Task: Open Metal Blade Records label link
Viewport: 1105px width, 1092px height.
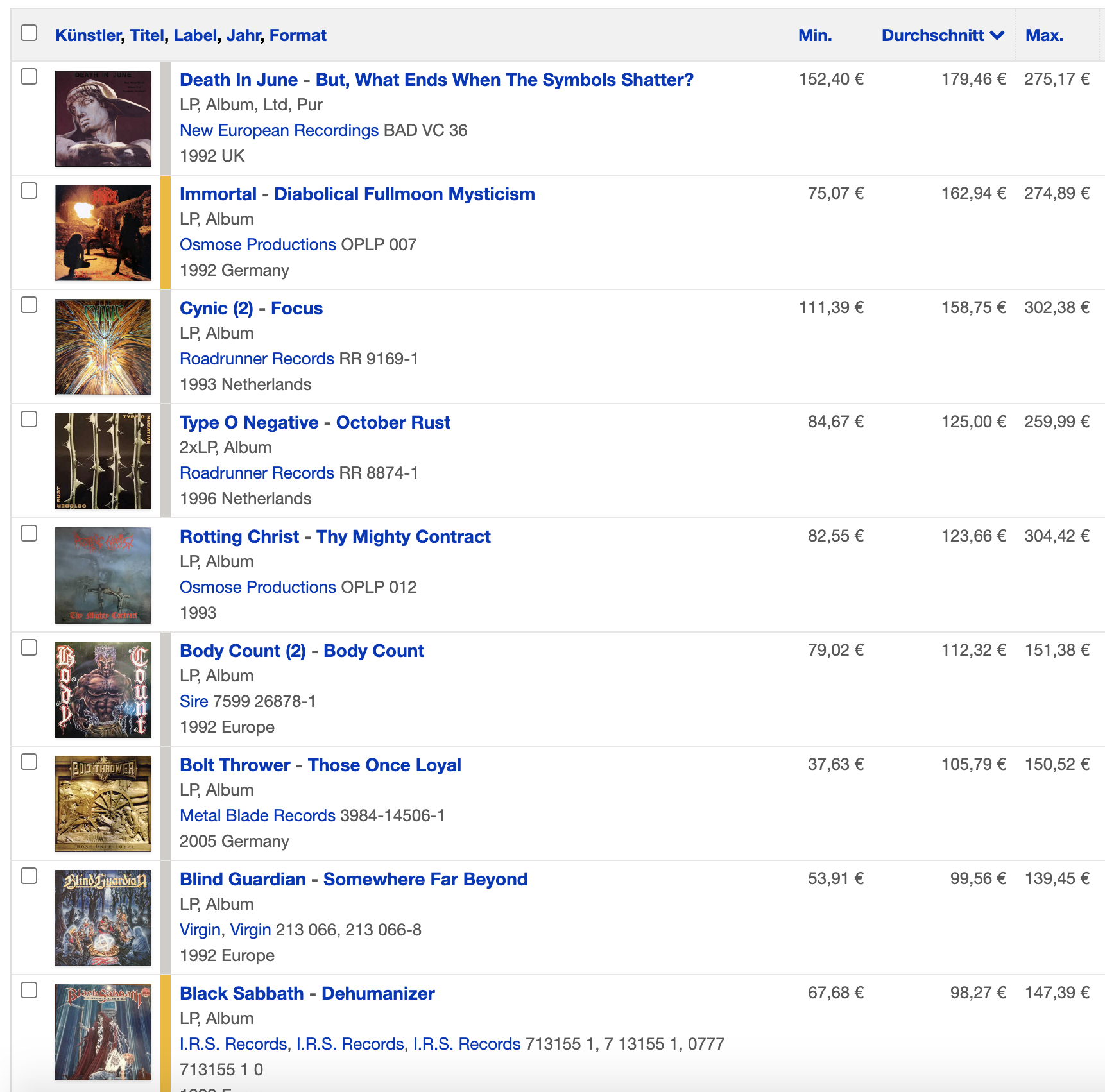Action: [x=257, y=815]
